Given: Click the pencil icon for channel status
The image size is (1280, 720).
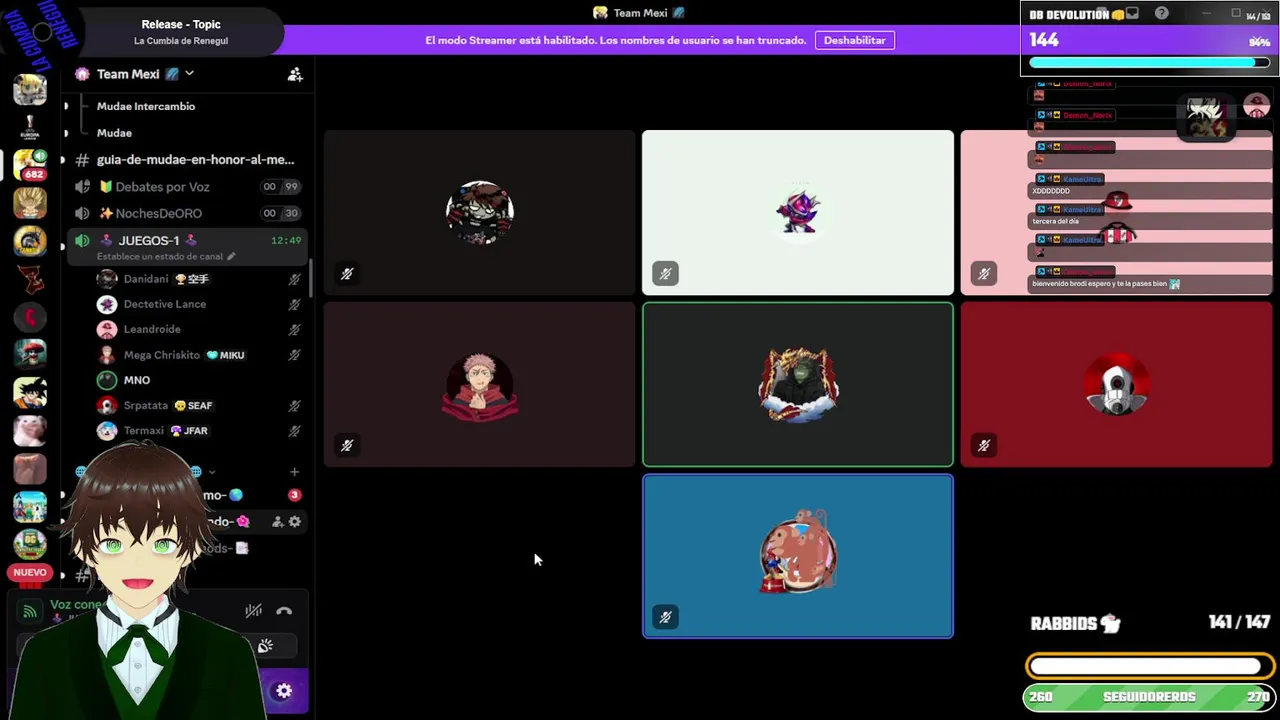Looking at the screenshot, I should click(231, 256).
